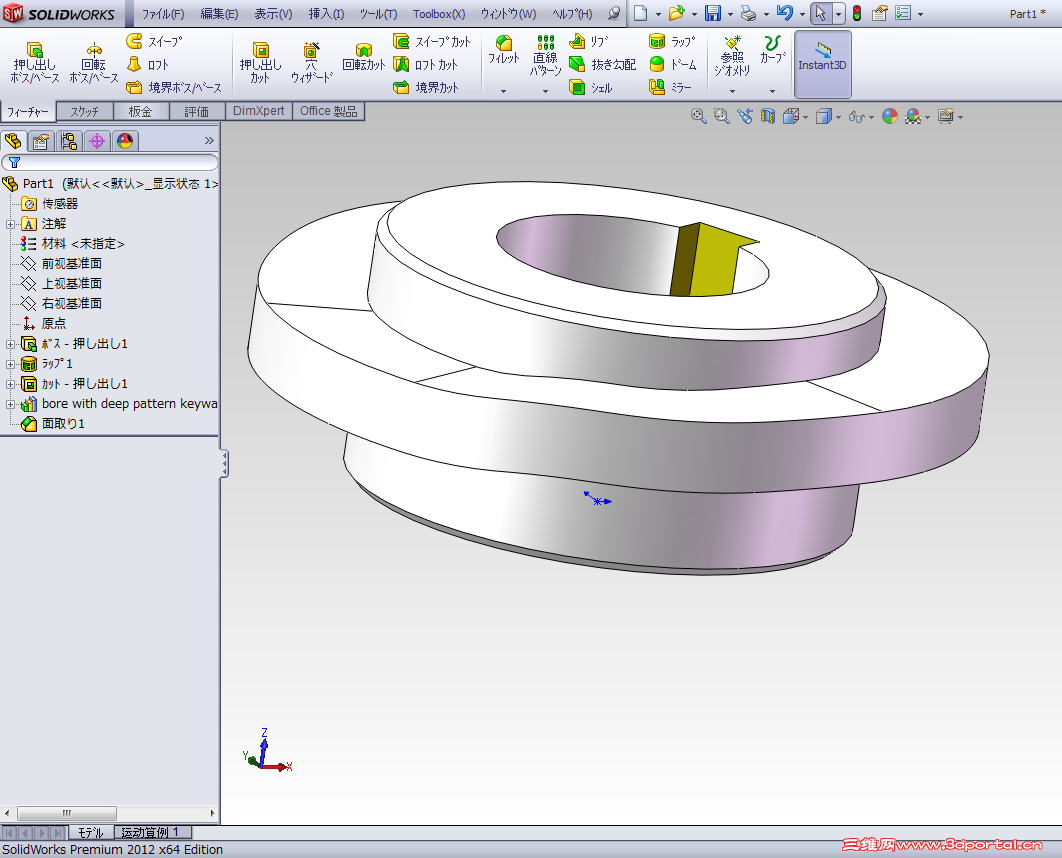Click the Save icon in top toolbar
The height and width of the screenshot is (858, 1062).
point(713,13)
